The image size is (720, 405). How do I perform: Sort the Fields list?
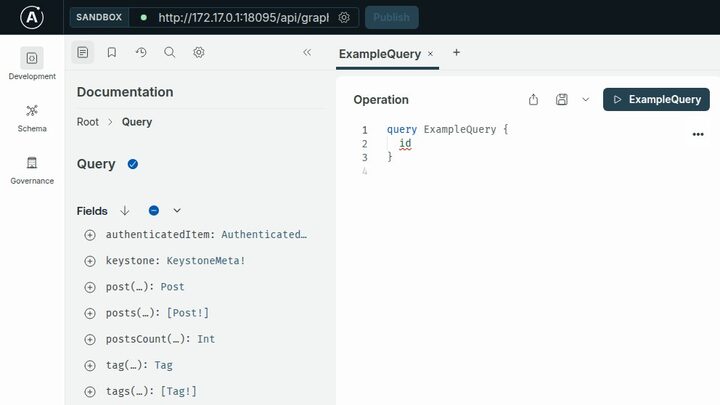[125, 210]
